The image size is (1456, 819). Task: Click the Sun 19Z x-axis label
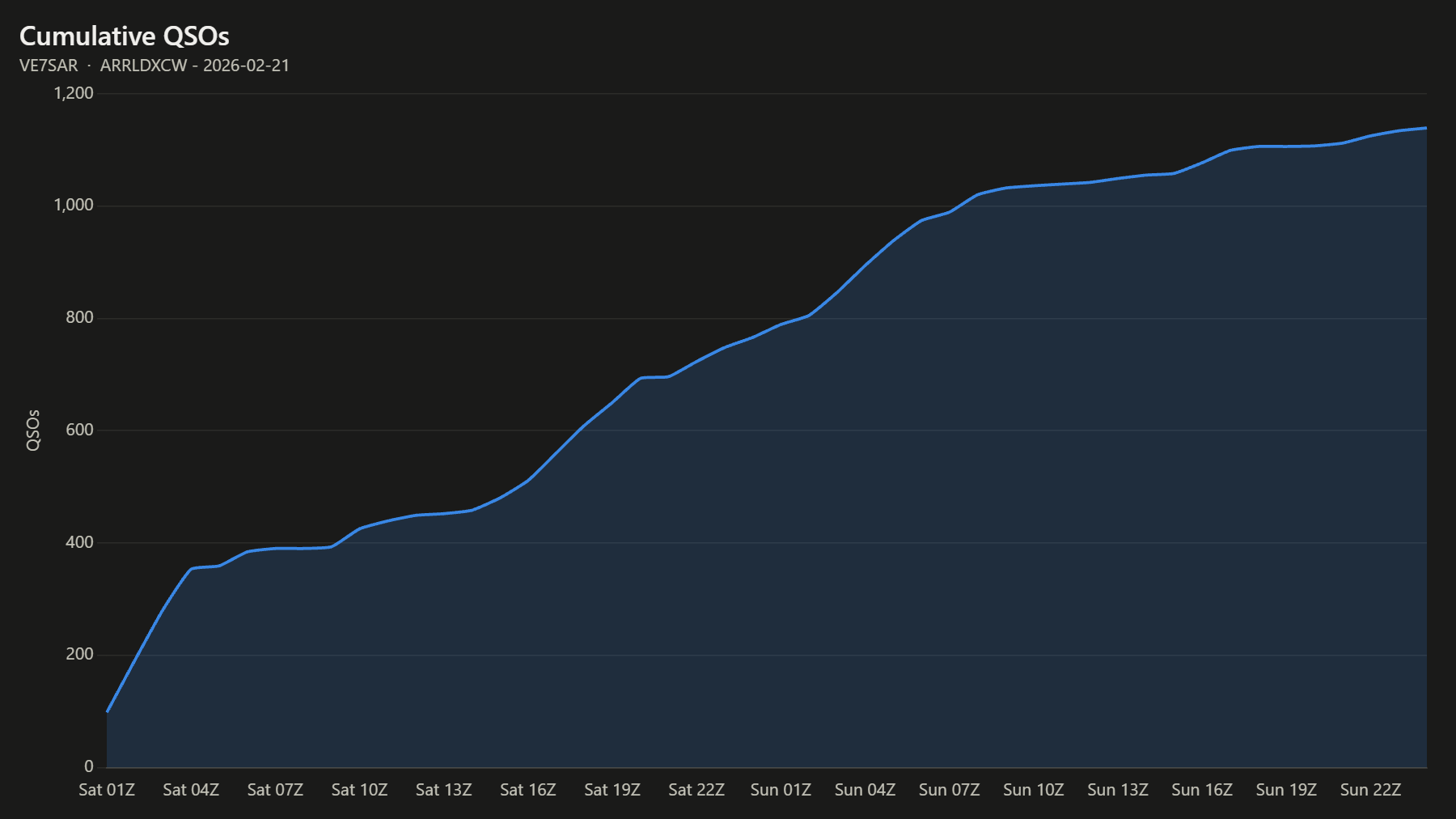(1286, 790)
